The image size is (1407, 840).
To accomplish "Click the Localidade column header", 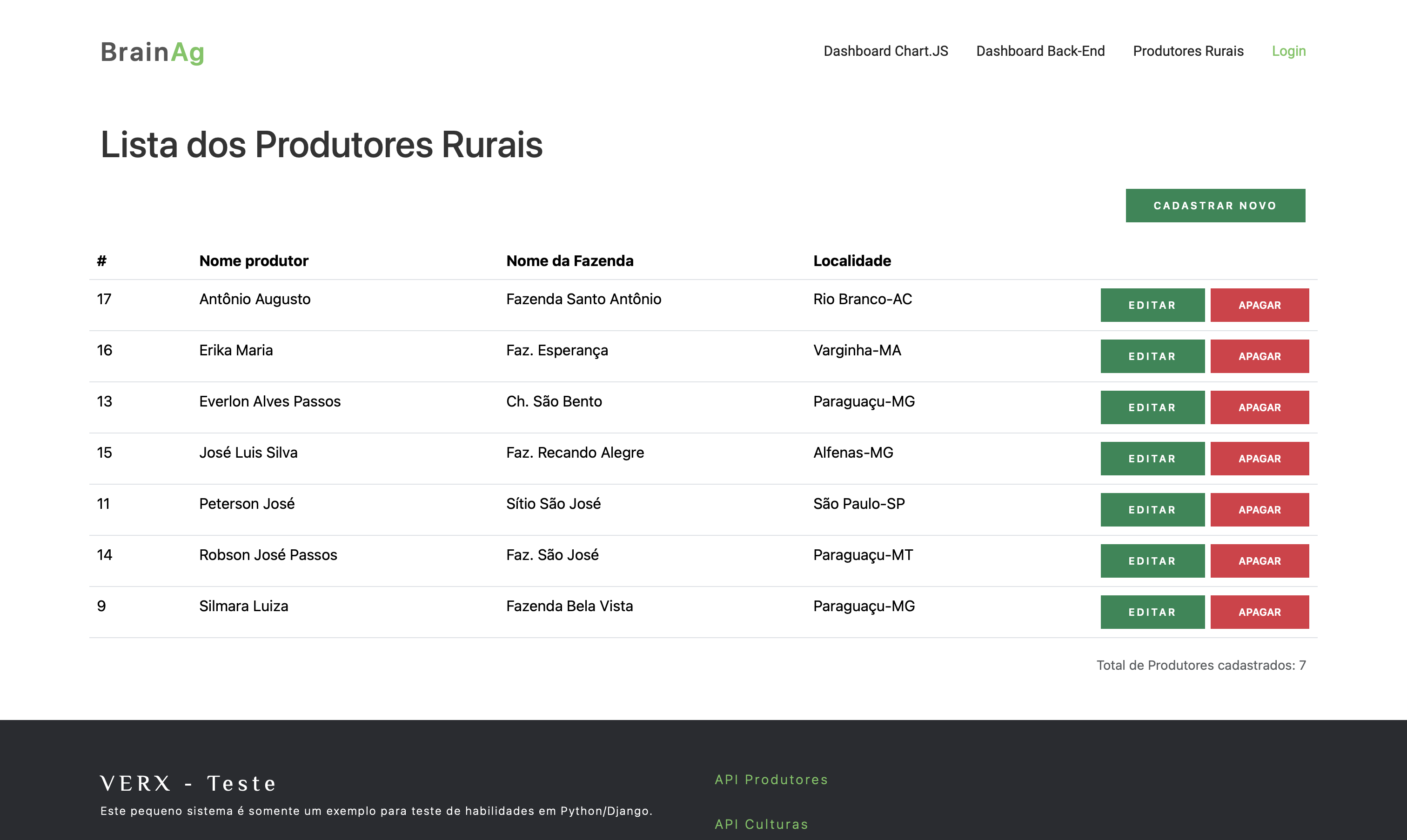I will click(x=851, y=260).
